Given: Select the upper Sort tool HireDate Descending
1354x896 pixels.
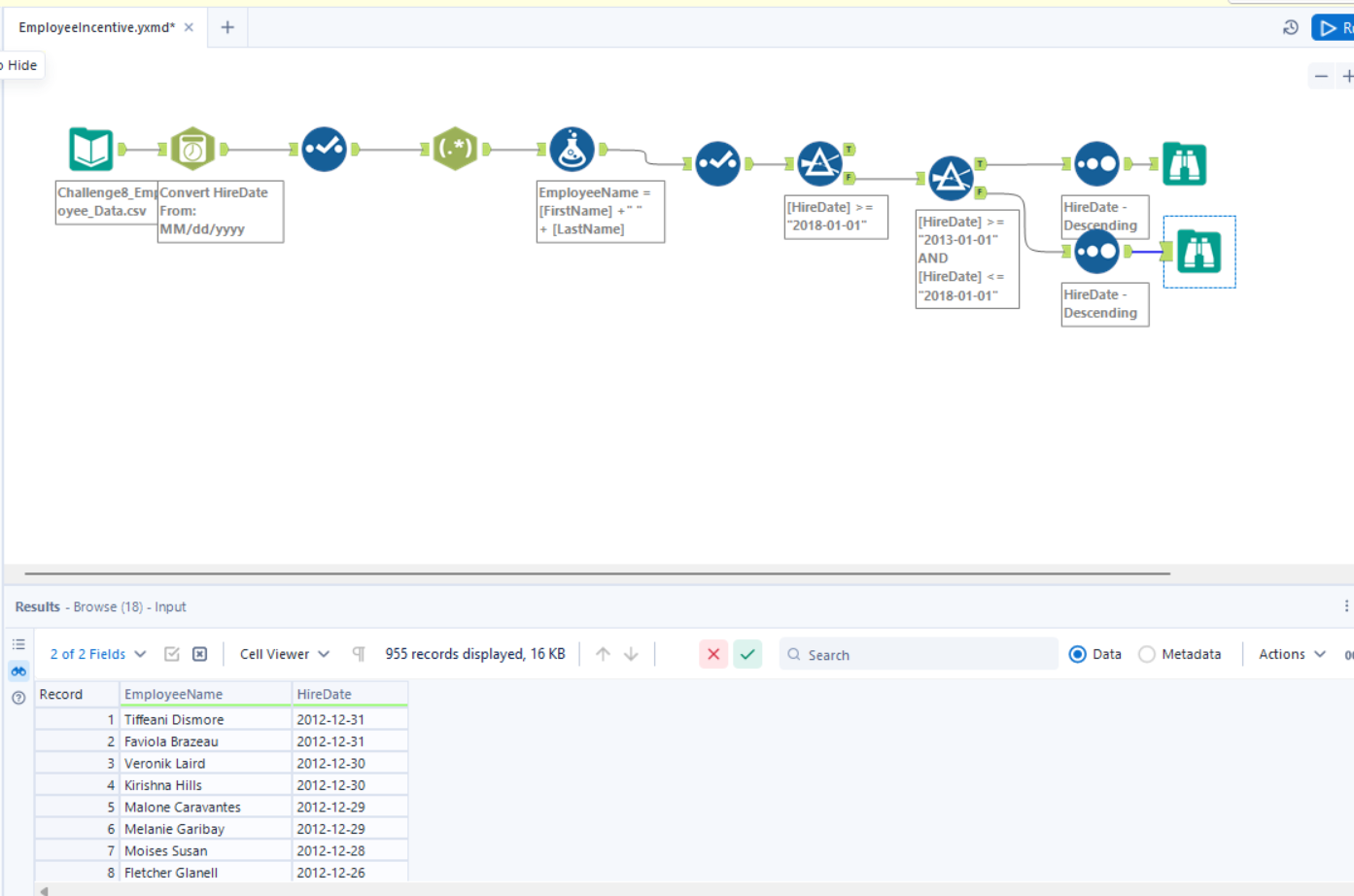Looking at the screenshot, I should pyautogui.click(x=1096, y=164).
